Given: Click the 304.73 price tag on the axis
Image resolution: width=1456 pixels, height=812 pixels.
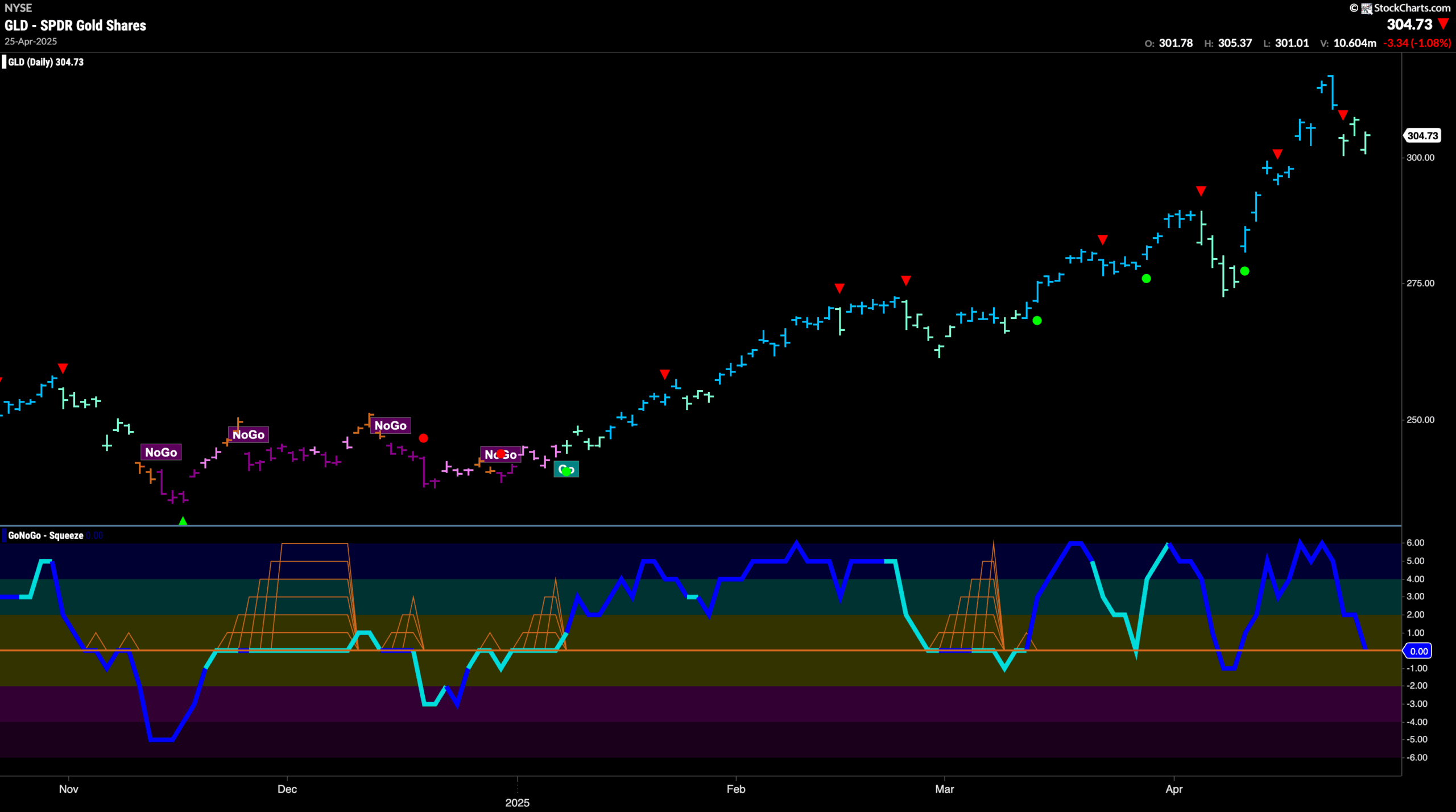Looking at the screenshot, I should pos(1422,136).
